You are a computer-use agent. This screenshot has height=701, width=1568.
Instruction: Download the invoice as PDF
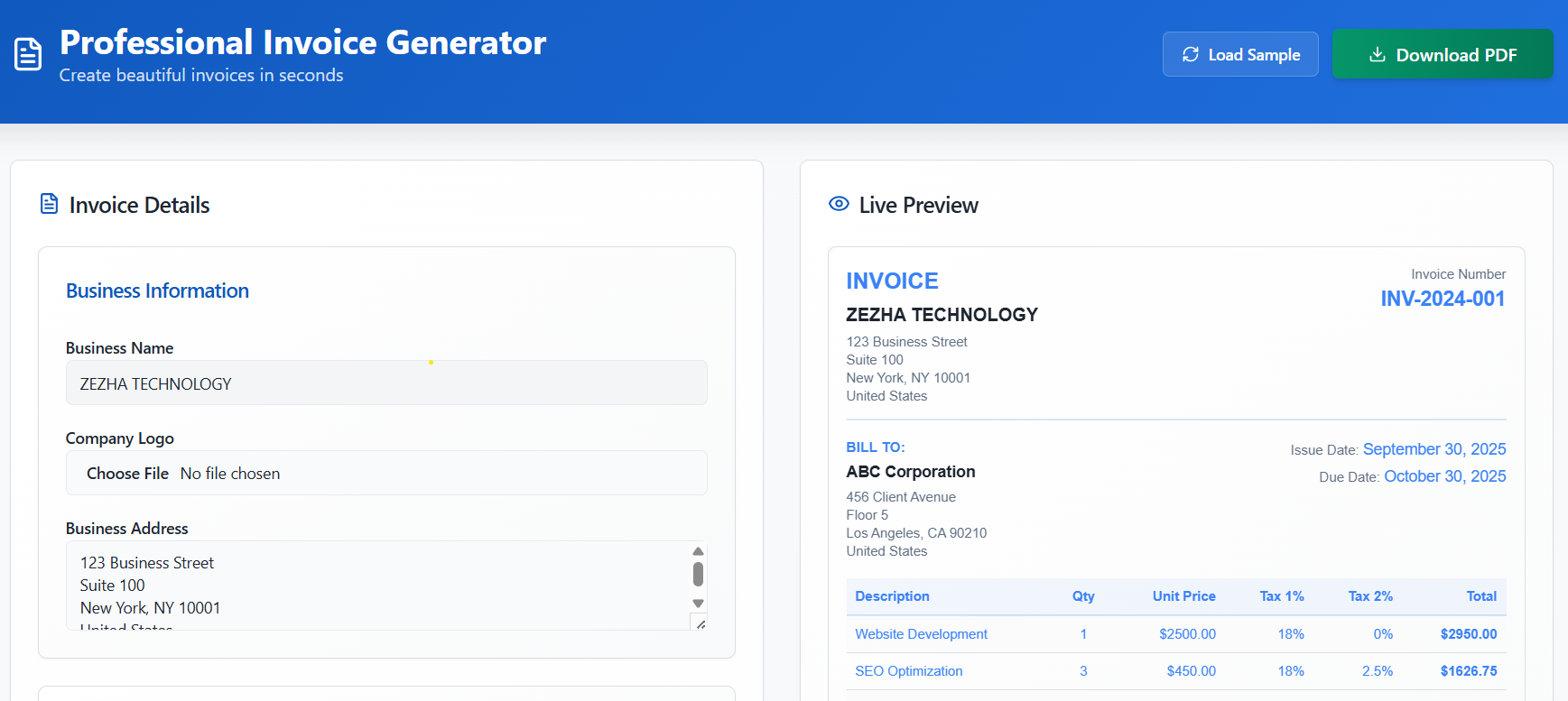[x=1443, y=54]
